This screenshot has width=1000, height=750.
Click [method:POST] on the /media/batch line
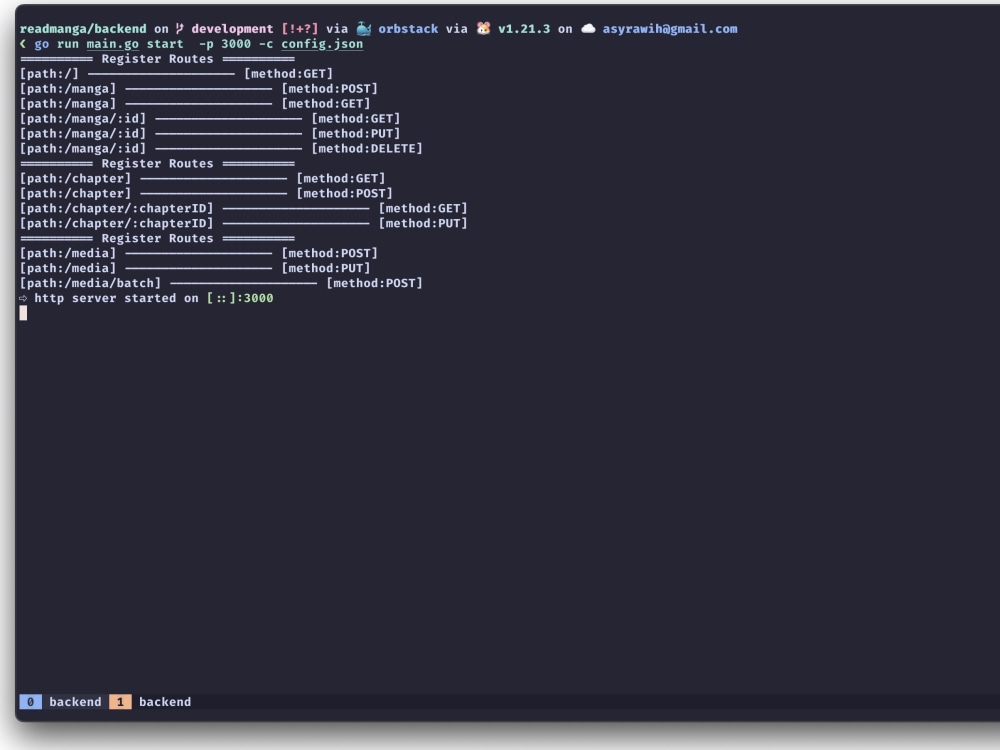click(374, 283)
